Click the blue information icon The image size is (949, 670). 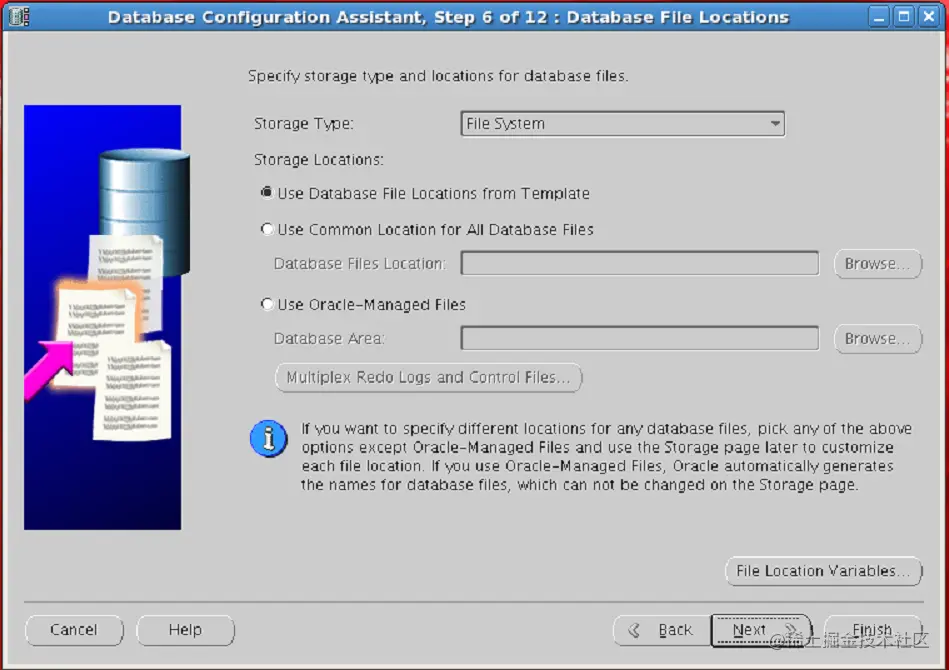269,439
